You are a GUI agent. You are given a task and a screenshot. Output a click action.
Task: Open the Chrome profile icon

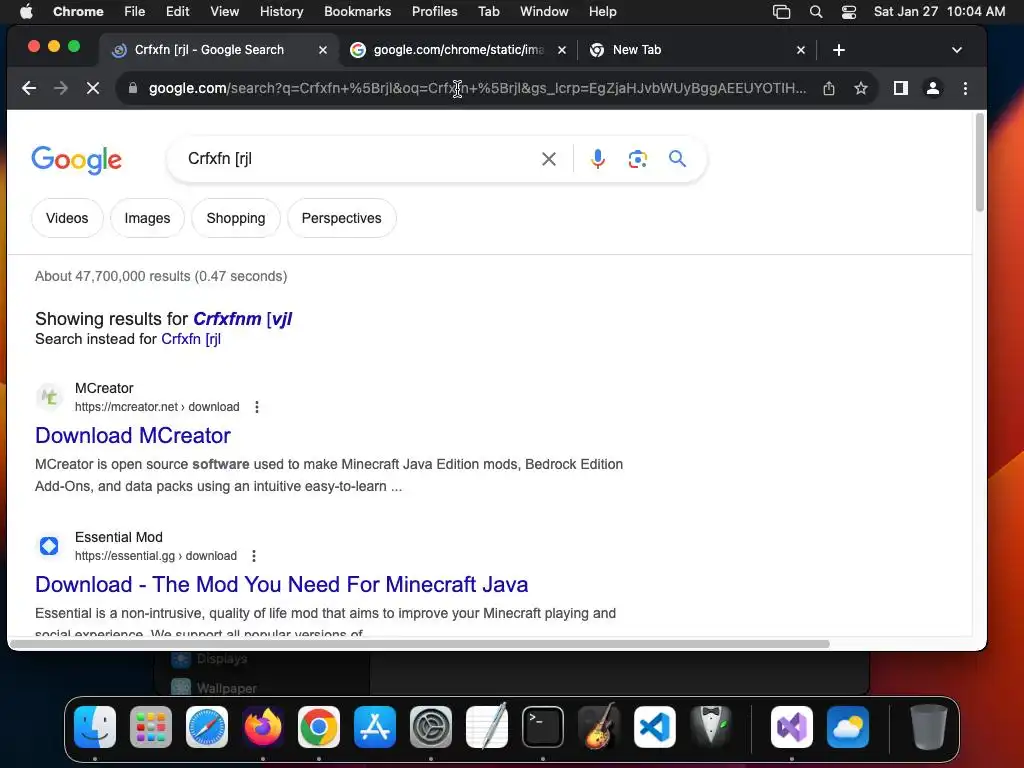tap(933, 88)
